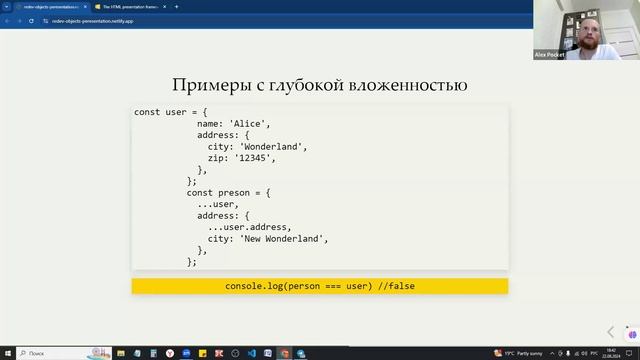Show hidden system tray icons
This screenshot has height=360, width=640.
tap(552, 353)
